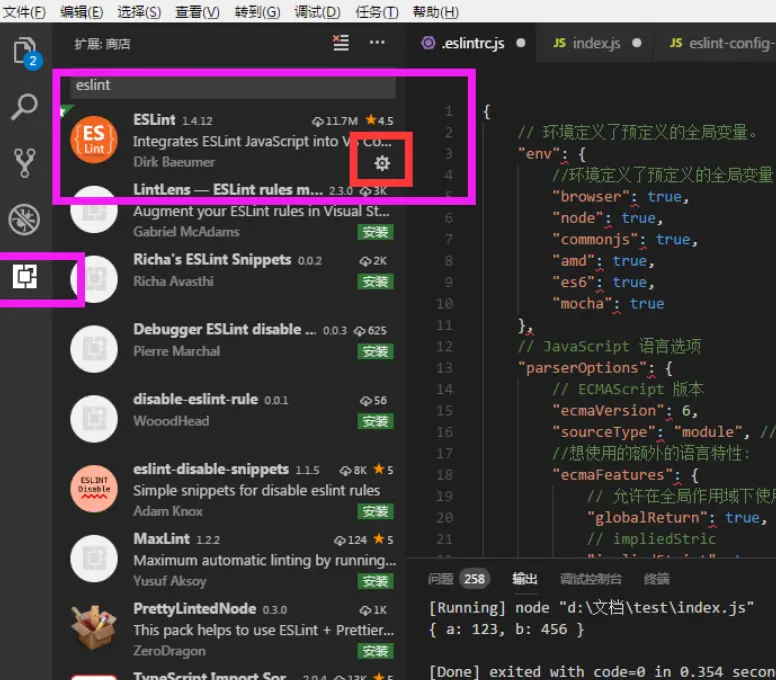Image resolution: width=776 pixels, height=680 pixels.
Task: Open the 问题 problems panel tab
Action: (x=440, y=579)
